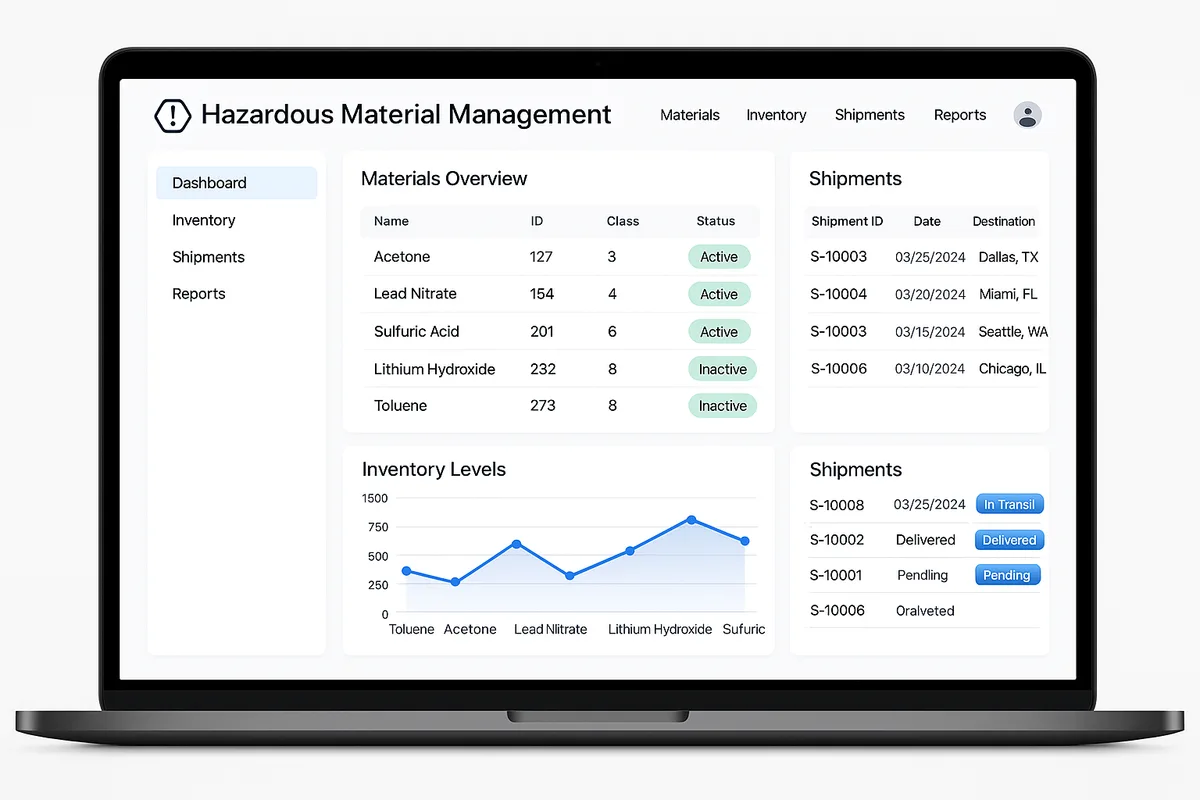This screenshot has height=800, width=1200.
Task: Switch to Inventory in the left sidebar
Action: 204,220
